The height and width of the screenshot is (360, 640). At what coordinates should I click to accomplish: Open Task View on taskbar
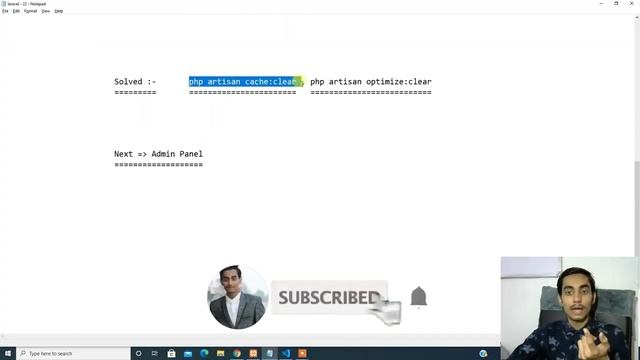tap(155, 353)
